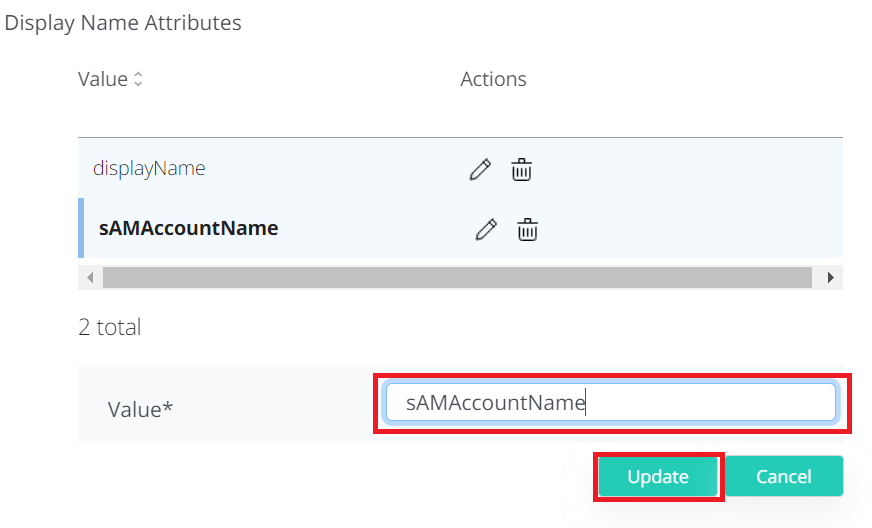Cancel the attribute edit
872x528 pixels.
(783, 477)
